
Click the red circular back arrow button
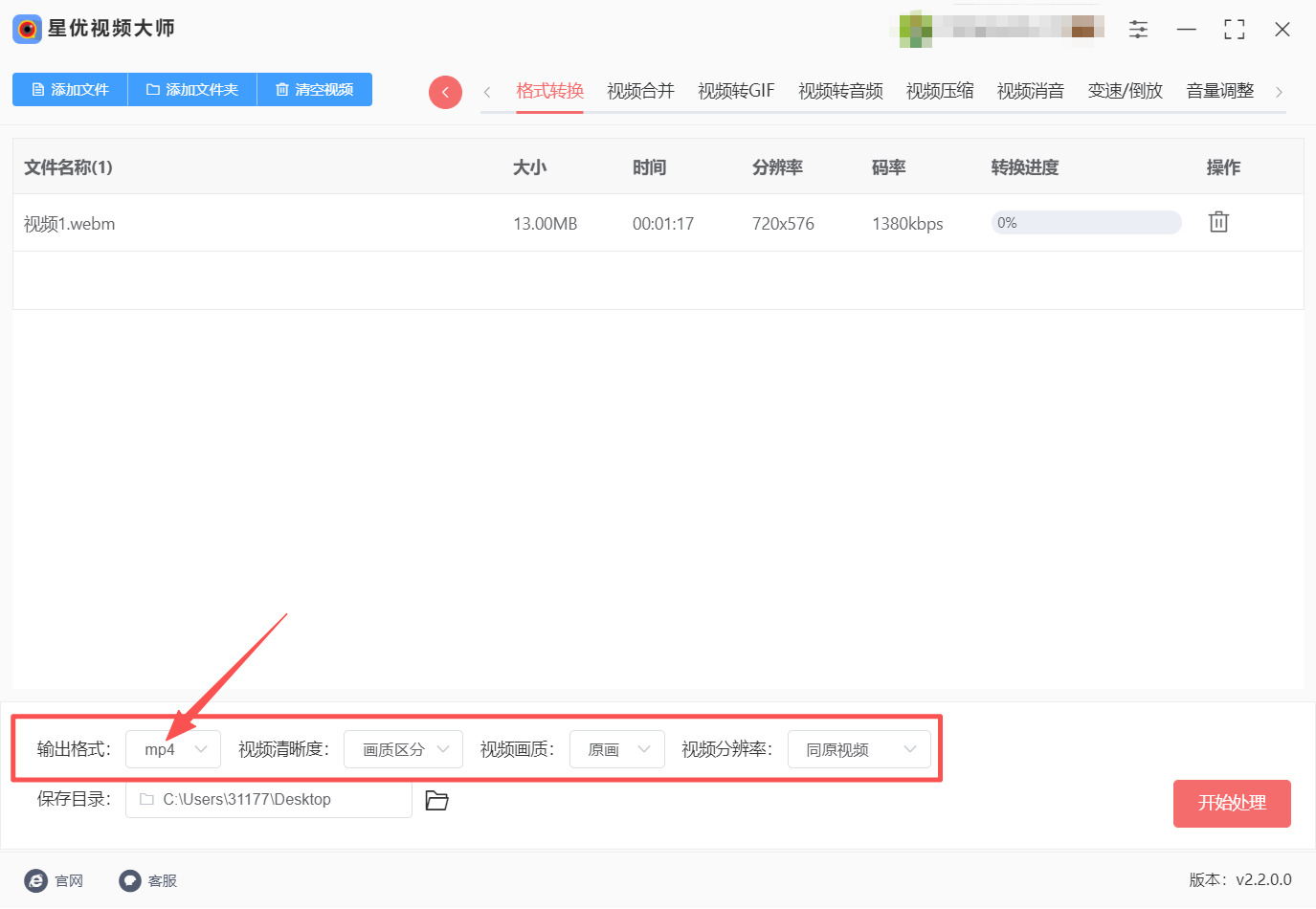point(445,92)
